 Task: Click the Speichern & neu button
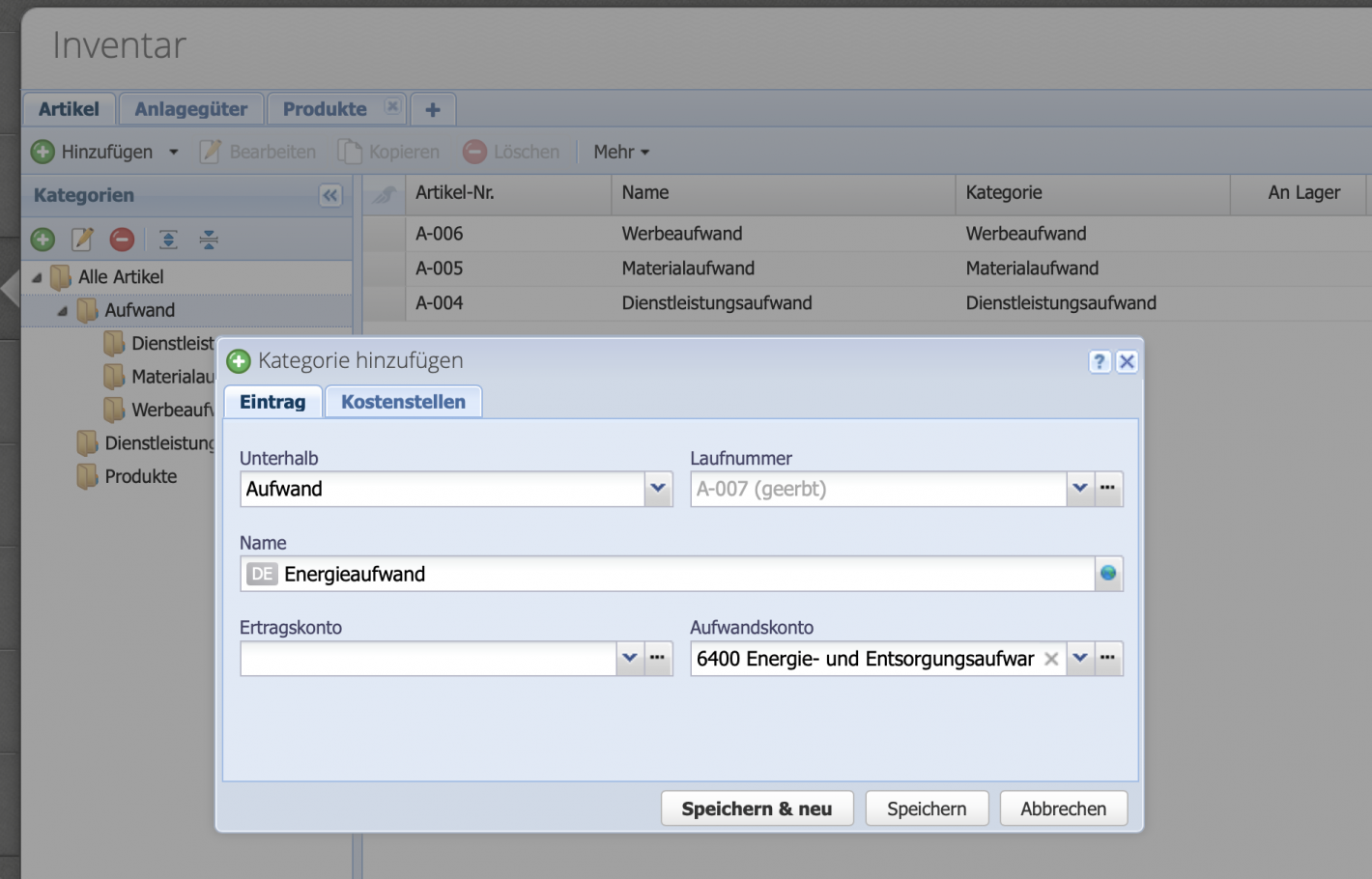pyautogui.click(x=757, y=808)
